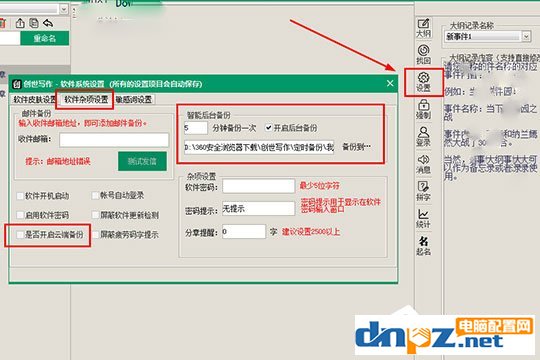The image size is (540, 360).
Task: Click the 抓图 icon in the sidebar
Action: 423,54
